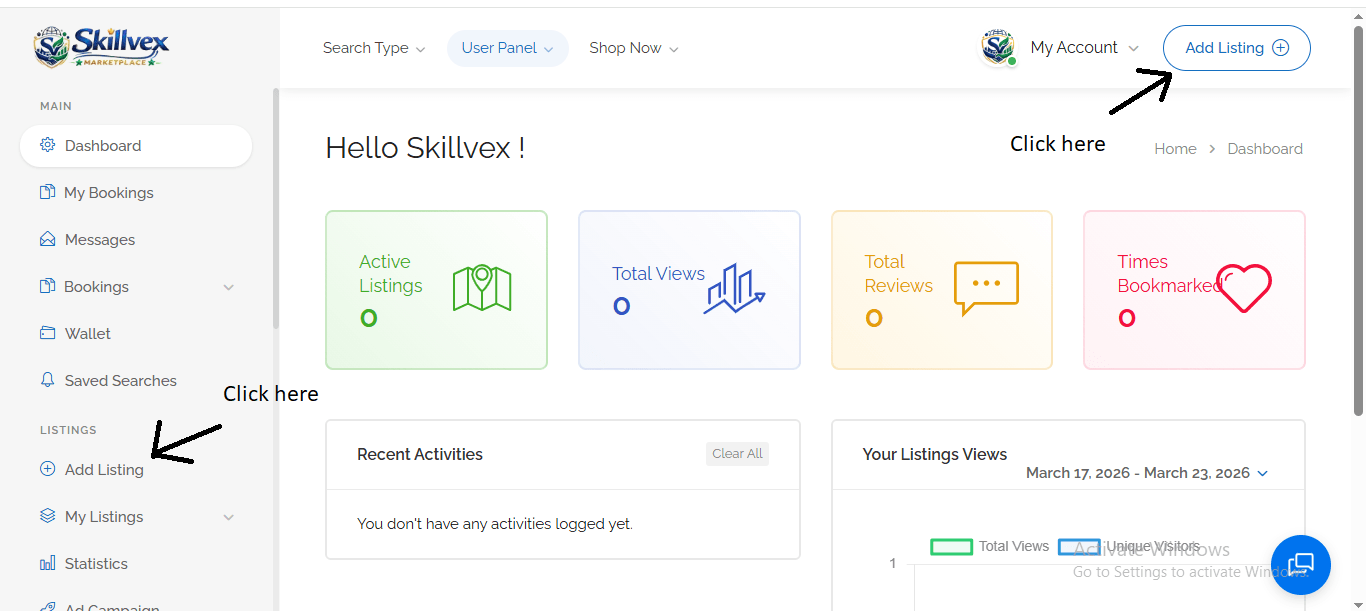Click the My Account avatar image
This screenshot has height=611, width=1366.
pyautogui.click(x=998, y=47)
